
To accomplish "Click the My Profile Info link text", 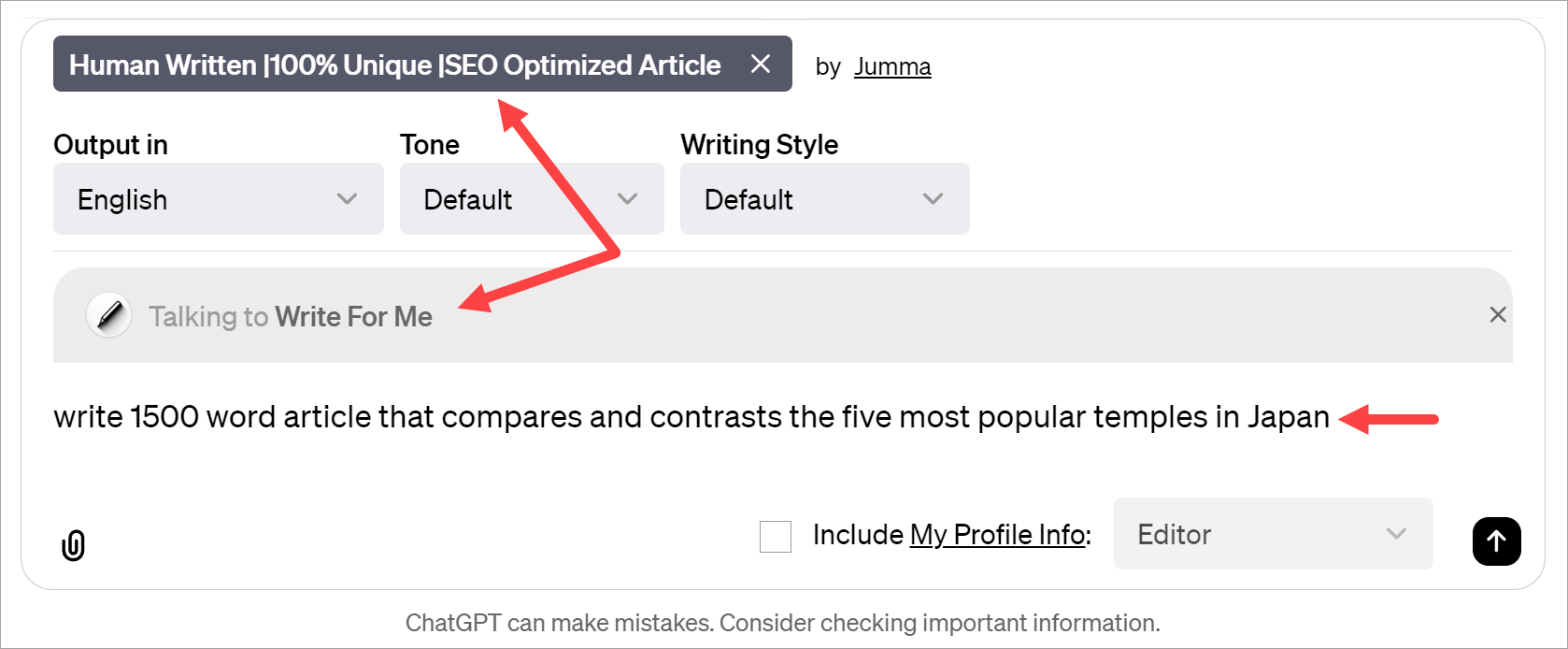I will (997, 535).
